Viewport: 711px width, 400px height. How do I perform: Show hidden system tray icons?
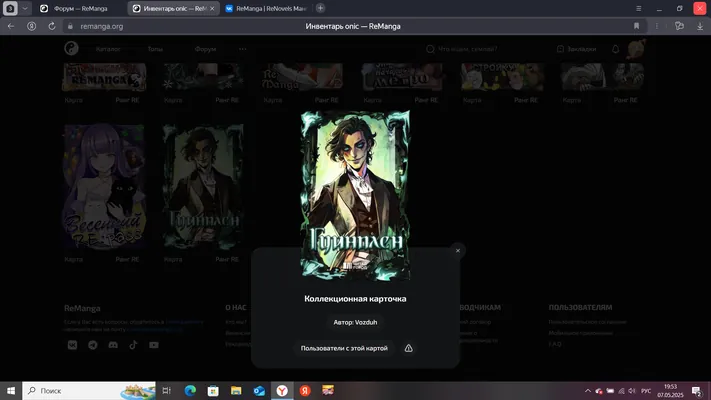588,390
